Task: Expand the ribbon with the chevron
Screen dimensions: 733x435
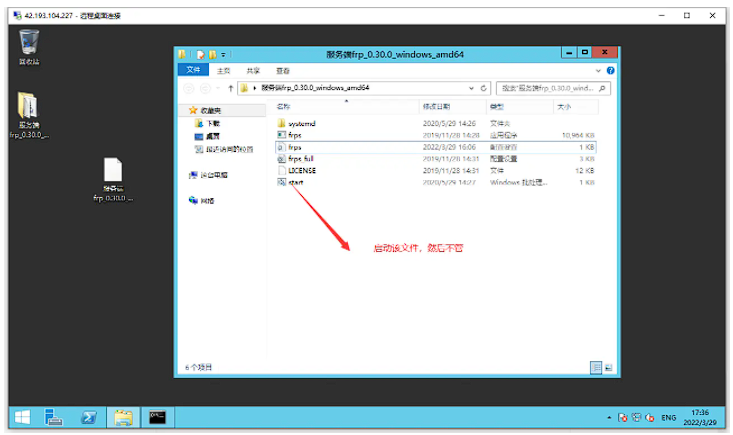Action: click(600, 71)
